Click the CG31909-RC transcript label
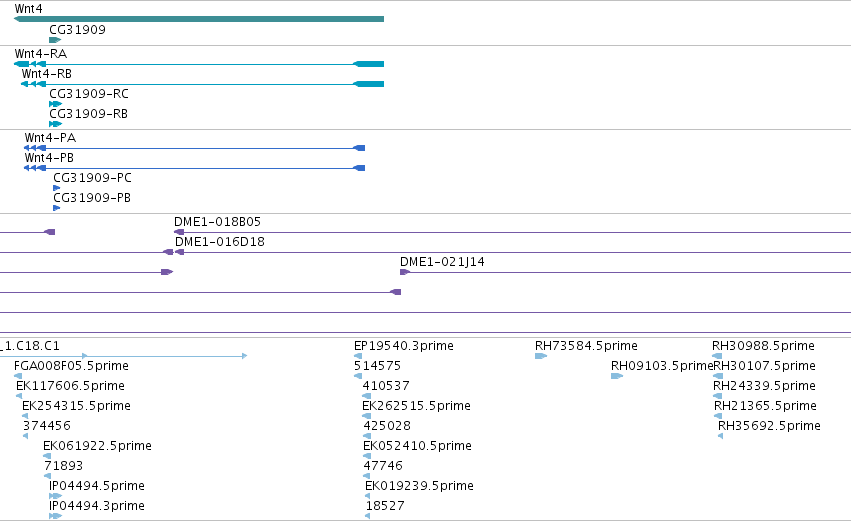 pos(89,94)
